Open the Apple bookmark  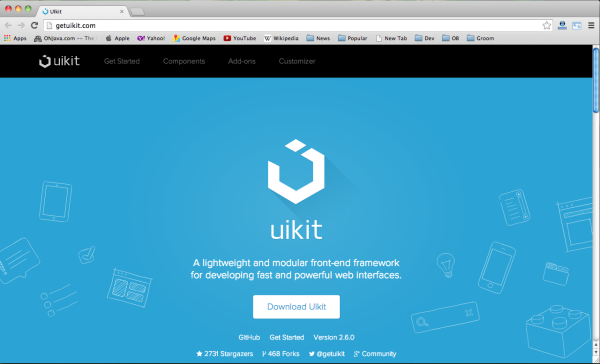[x=117, y=38]
